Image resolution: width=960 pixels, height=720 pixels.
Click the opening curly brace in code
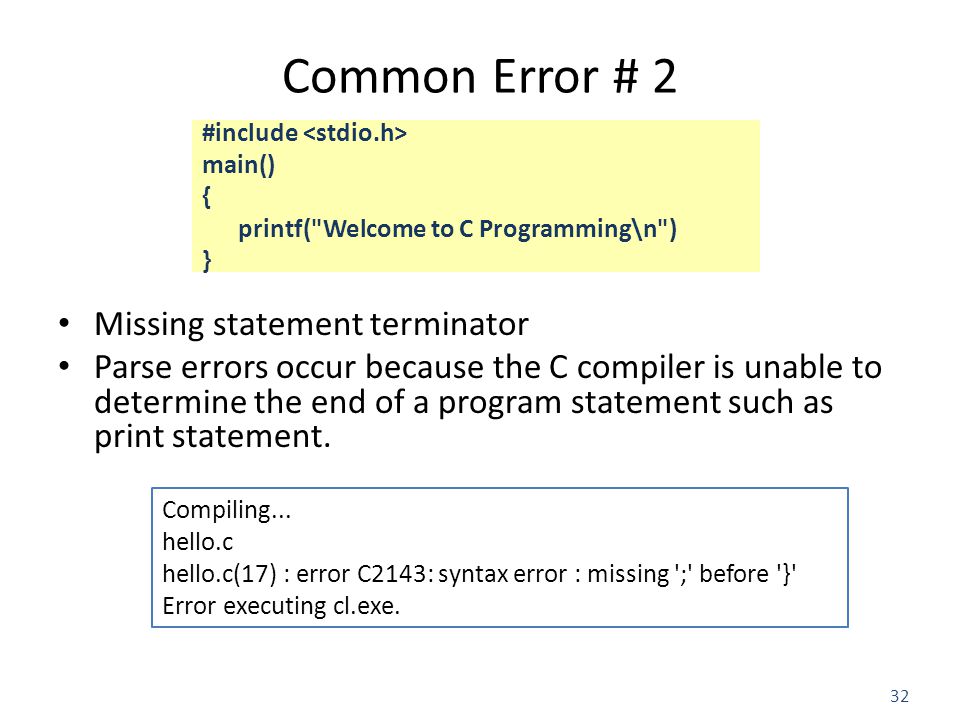[206, 197]
